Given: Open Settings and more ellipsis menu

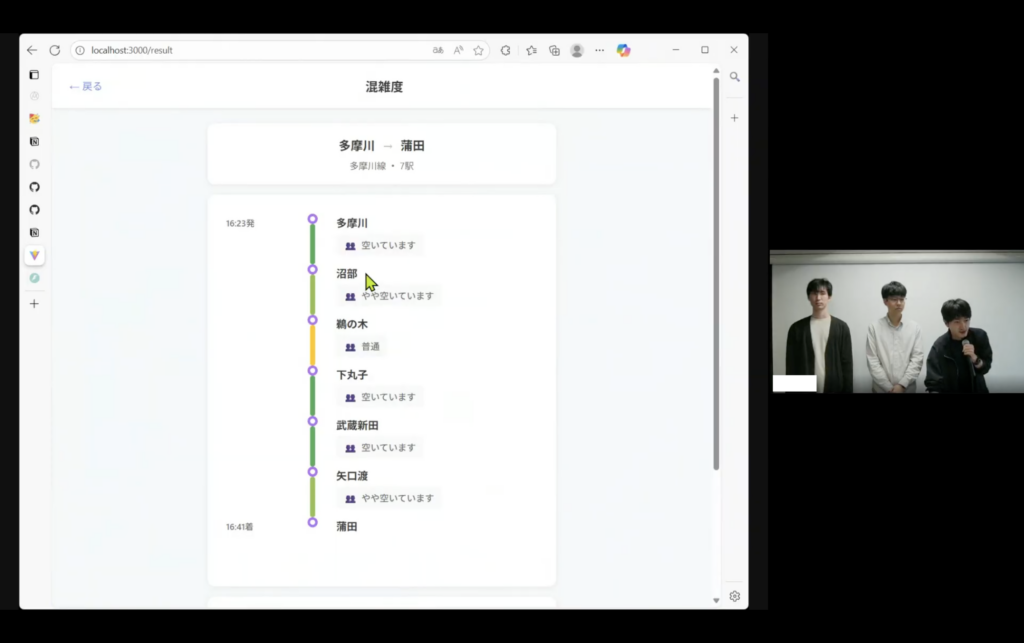Looking at the screenshot, I should pyautogui.click(x=600, y=50).
